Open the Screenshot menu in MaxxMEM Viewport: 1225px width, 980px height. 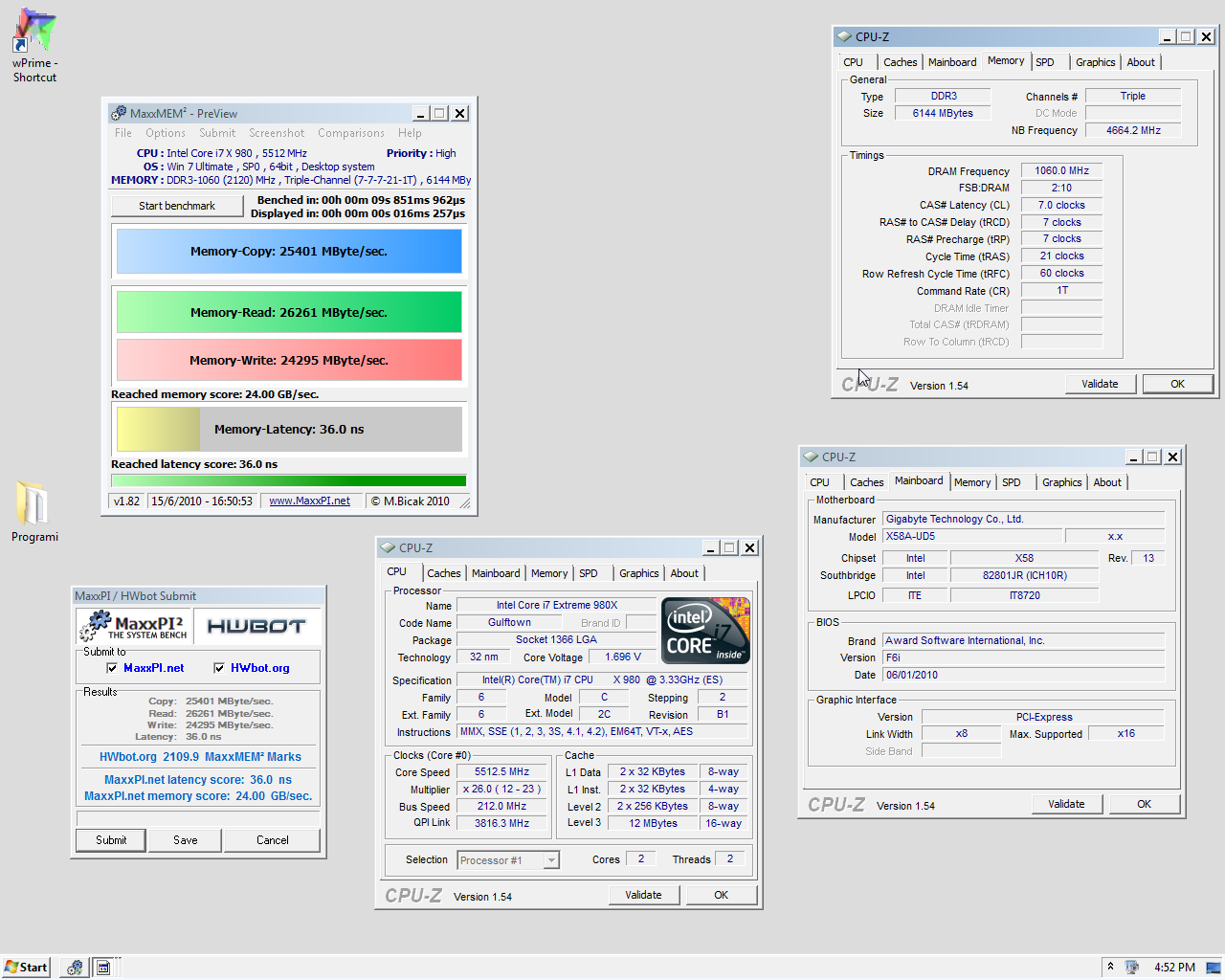[x=277, y=133]
